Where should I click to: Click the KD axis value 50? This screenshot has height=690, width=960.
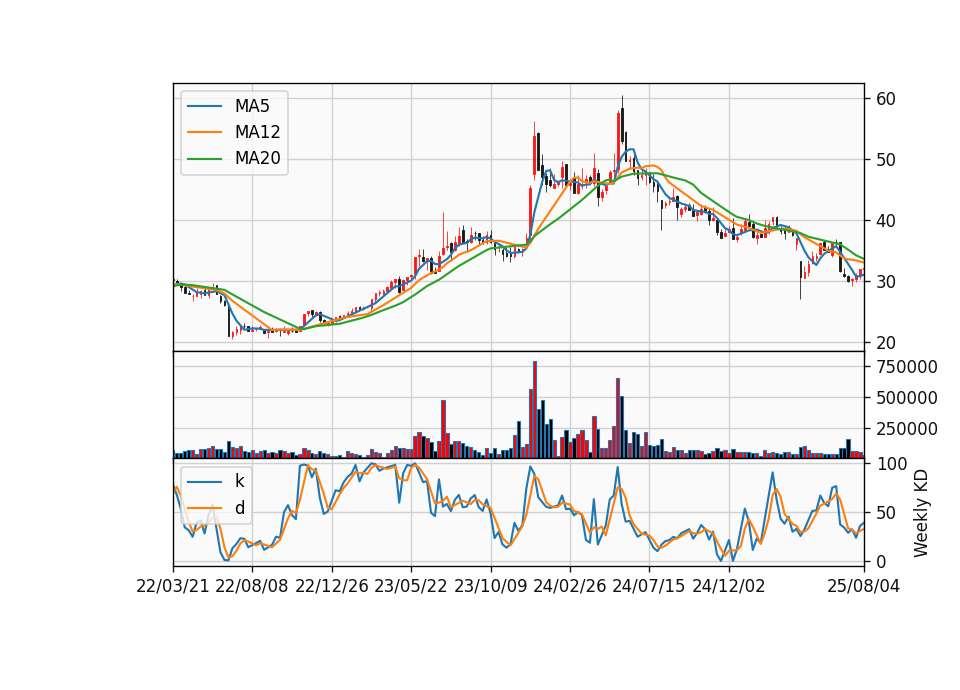tap(886, 512)
